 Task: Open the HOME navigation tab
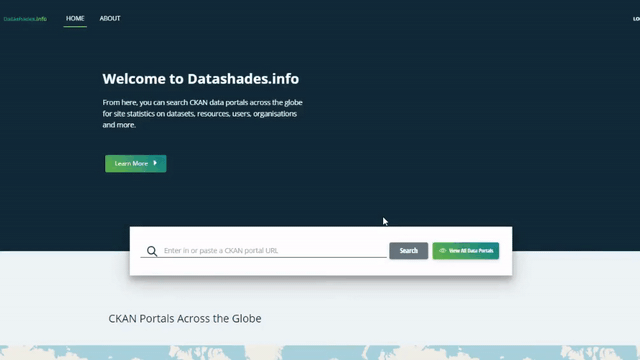pyautogui.click(x=75, y=18)
